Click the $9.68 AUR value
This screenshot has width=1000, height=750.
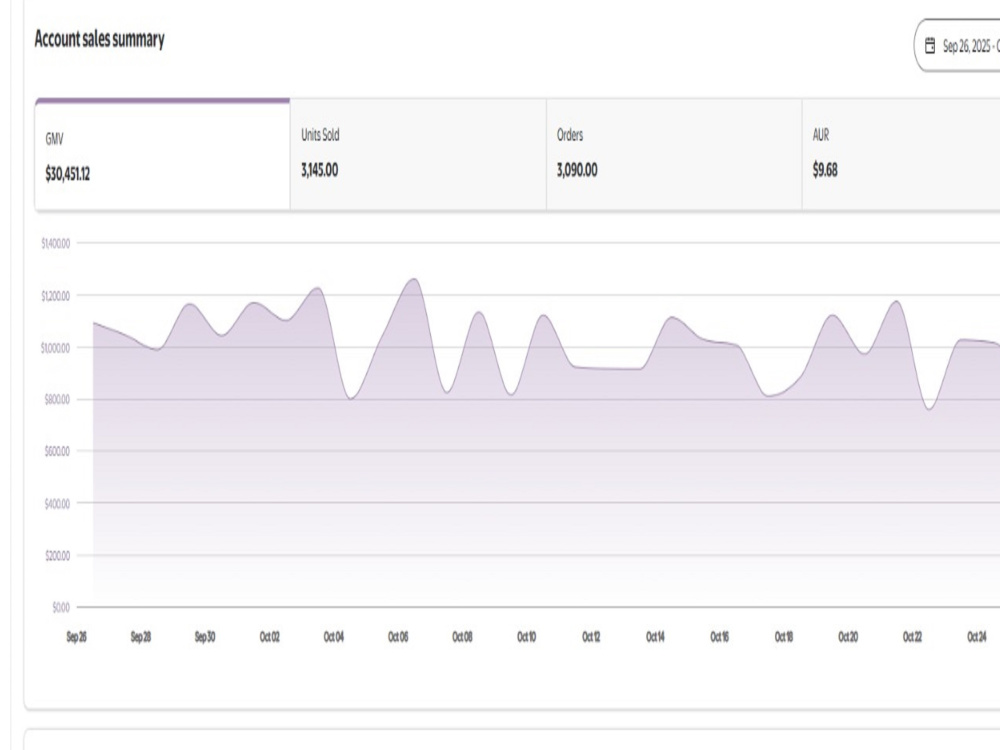[x=825, y=170]
